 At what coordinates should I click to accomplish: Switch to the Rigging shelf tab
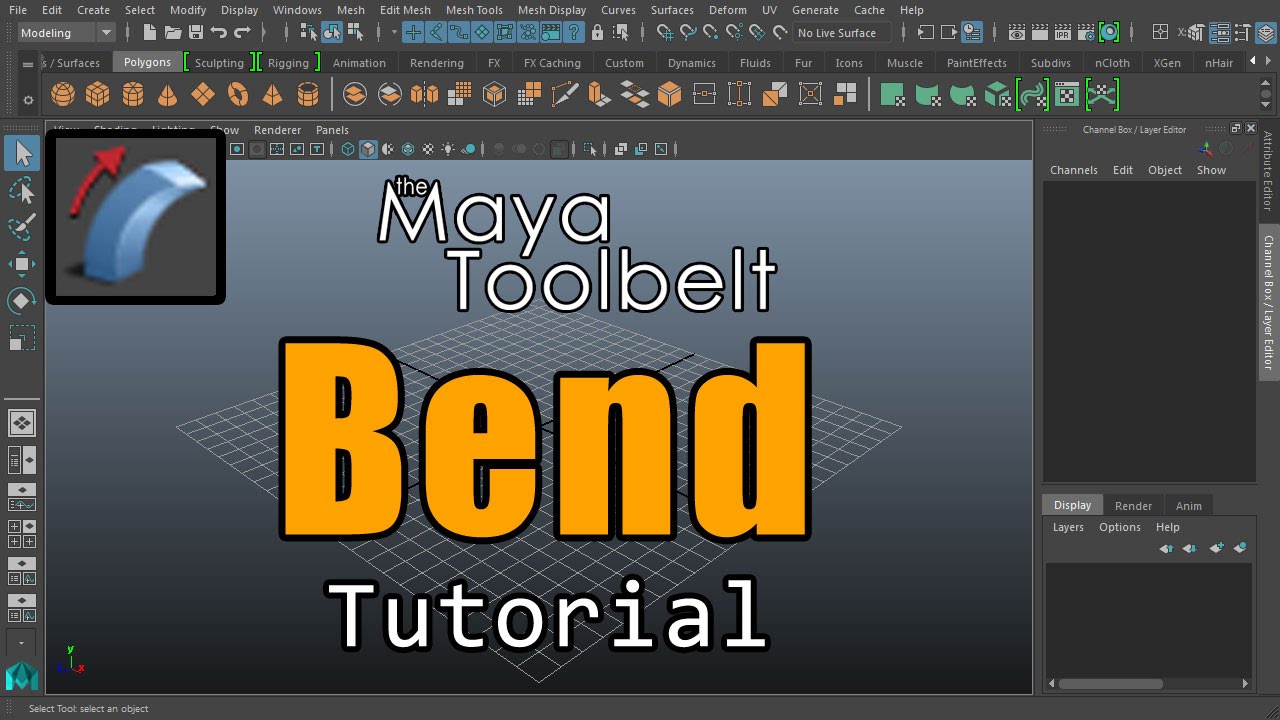tap(288, 63)
